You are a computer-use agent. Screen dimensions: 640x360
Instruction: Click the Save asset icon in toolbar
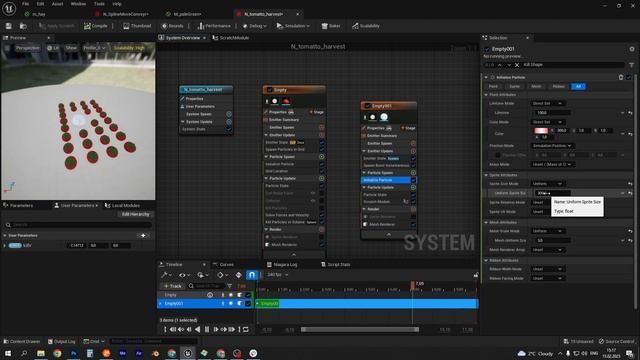pos(9,26)
